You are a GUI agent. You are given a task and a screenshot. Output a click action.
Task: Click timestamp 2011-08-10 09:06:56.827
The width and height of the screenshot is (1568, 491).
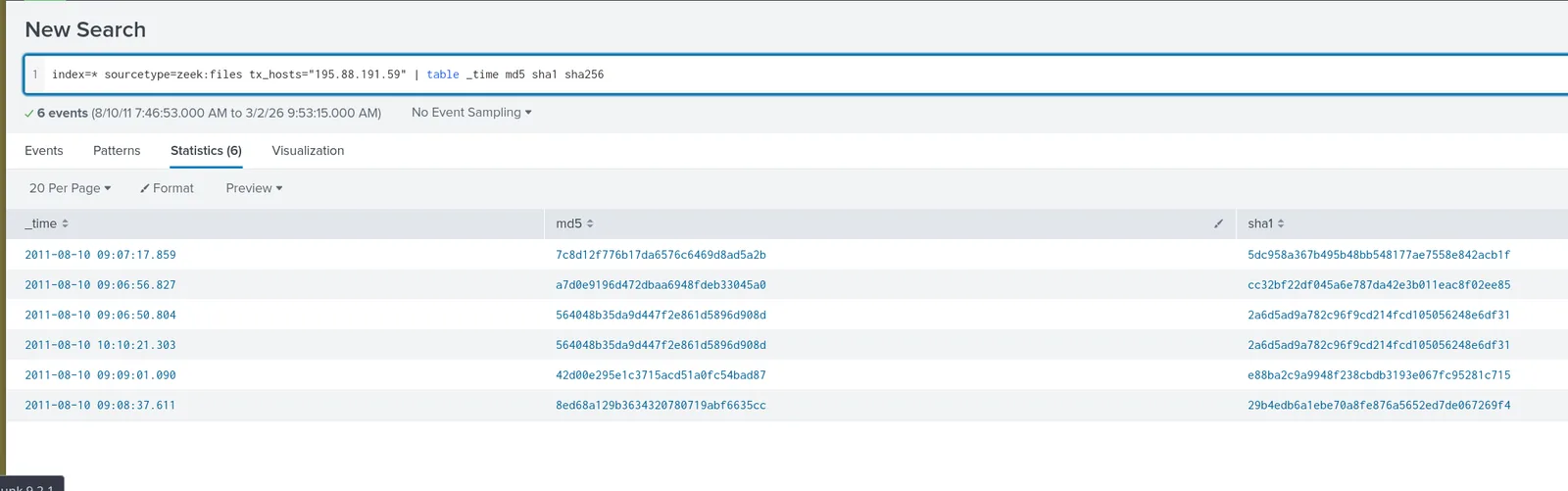(x=100, y=285)
